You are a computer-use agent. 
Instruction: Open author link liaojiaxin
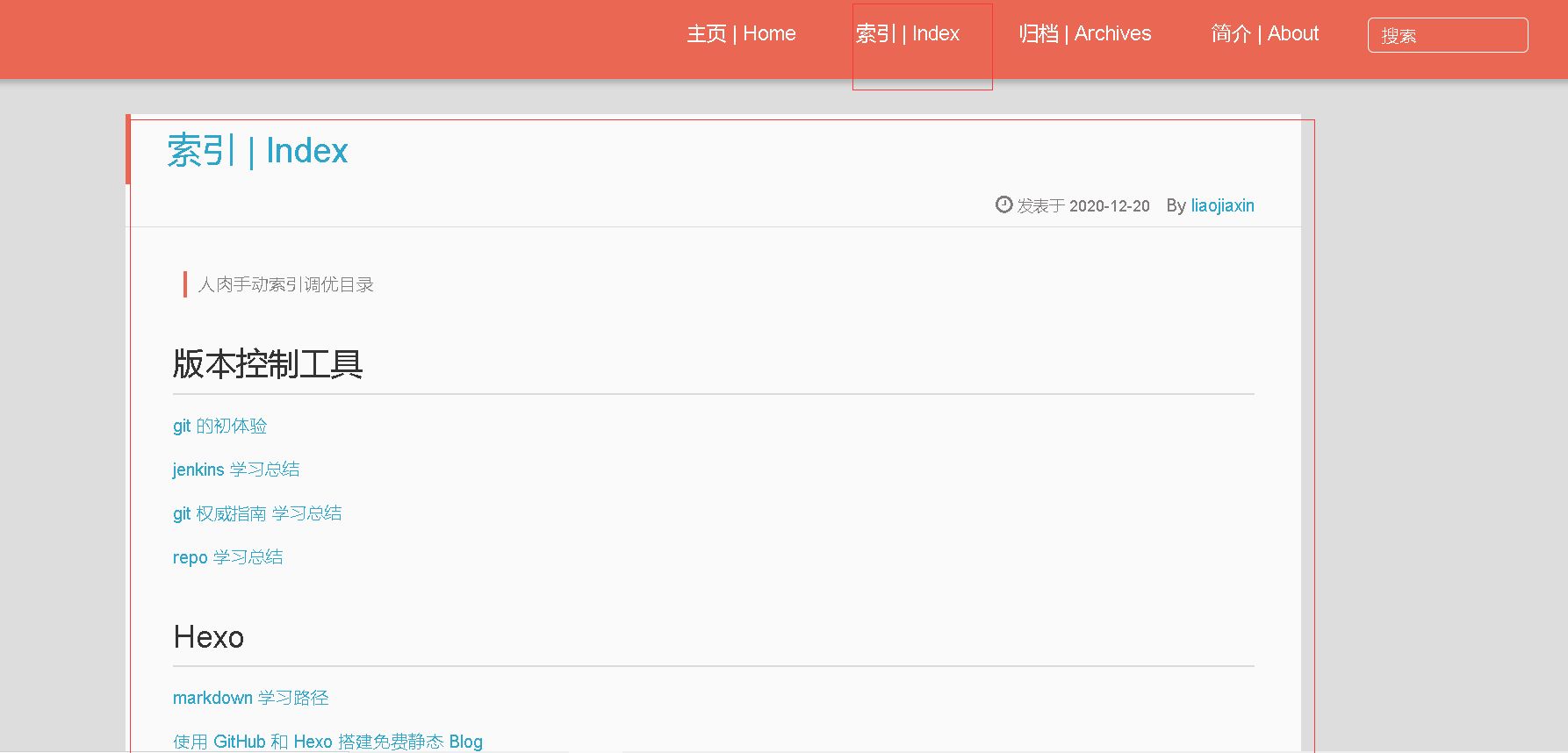point(1222,205)
